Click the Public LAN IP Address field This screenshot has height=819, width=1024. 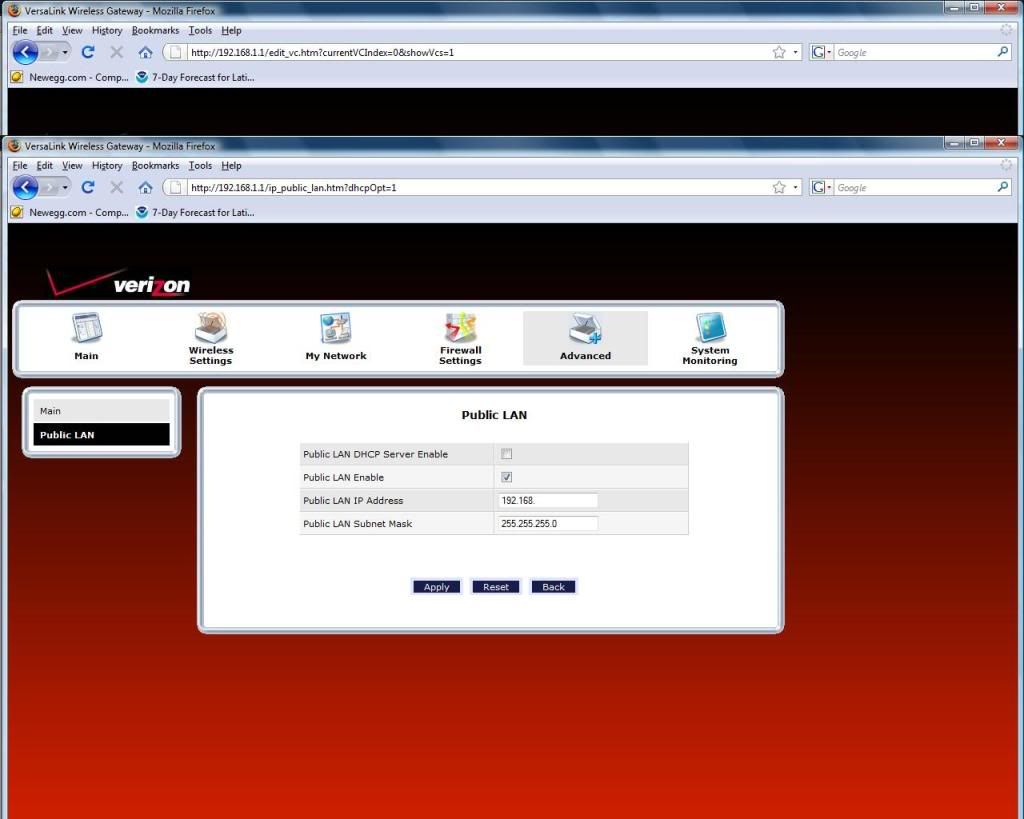[547, 500]
